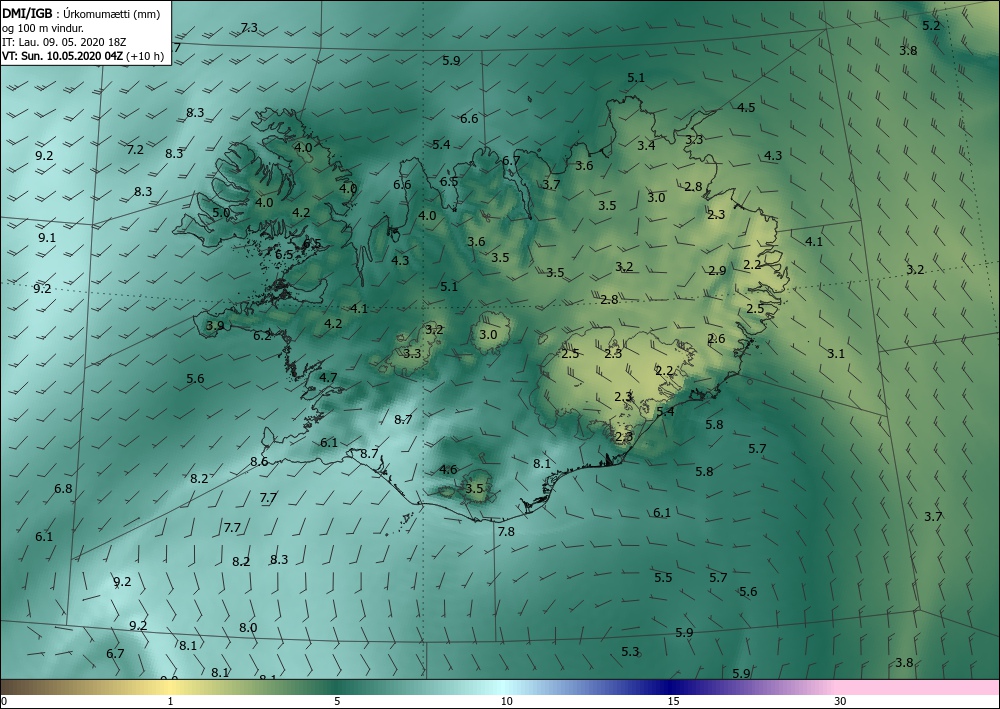Click the colorbar tick label '10'
Viewport: 1000px width, 709px height.
(x=506, y=702)
